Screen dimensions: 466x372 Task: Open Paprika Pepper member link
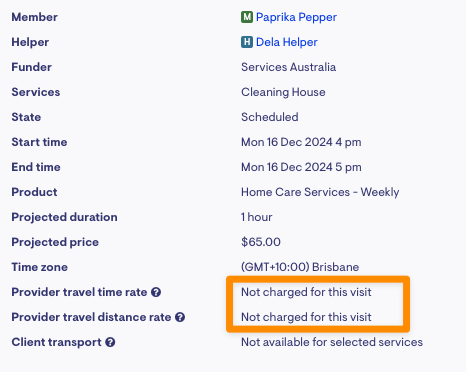click(x=296, y=17)
